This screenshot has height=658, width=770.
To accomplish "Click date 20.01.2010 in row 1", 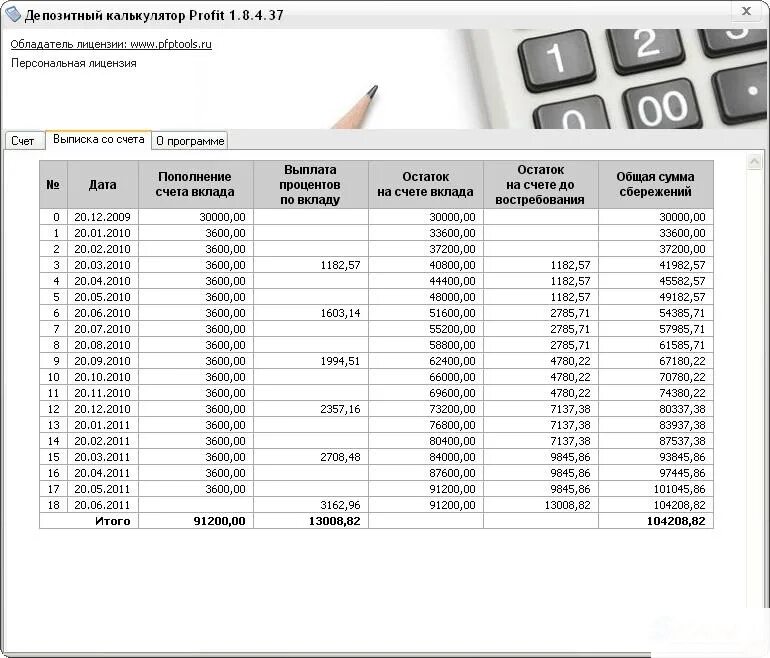I will click(x=103, y=233).
